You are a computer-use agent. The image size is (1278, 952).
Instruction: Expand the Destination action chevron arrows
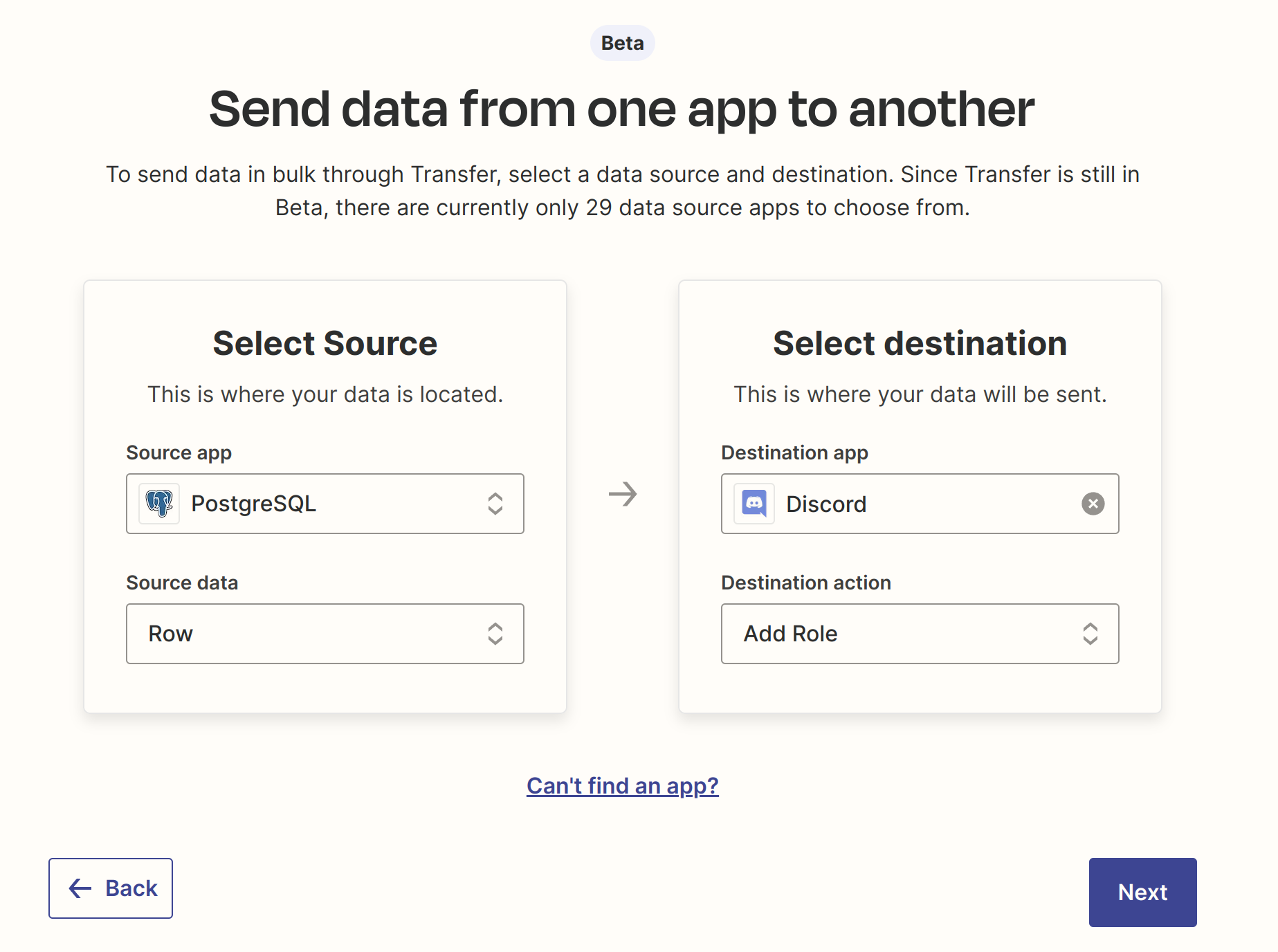coord(1090,634)
